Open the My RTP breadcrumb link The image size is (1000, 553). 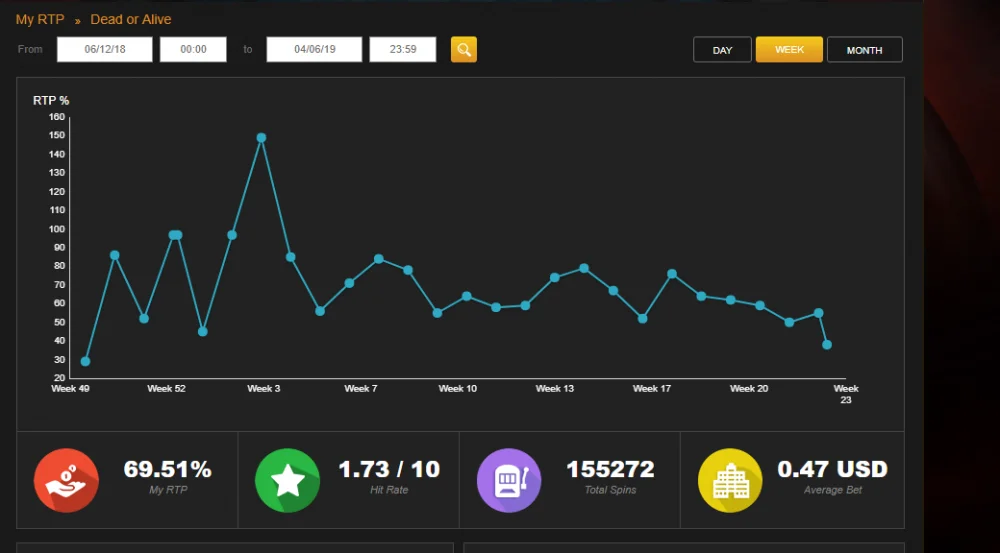tap(40, 19)
